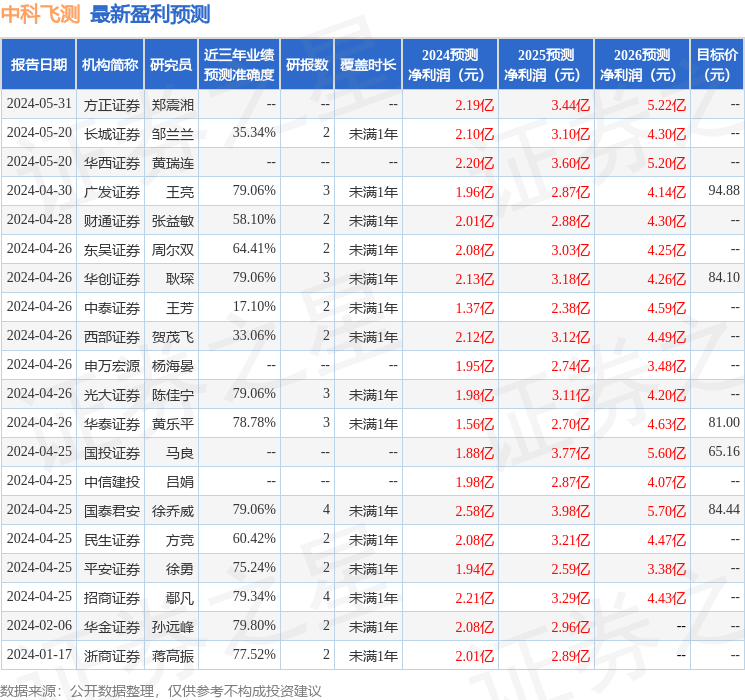This screenshot has width=745, height=700.
Task: Click analyst name 孙远峰
Action: click(x=172, y=627)
